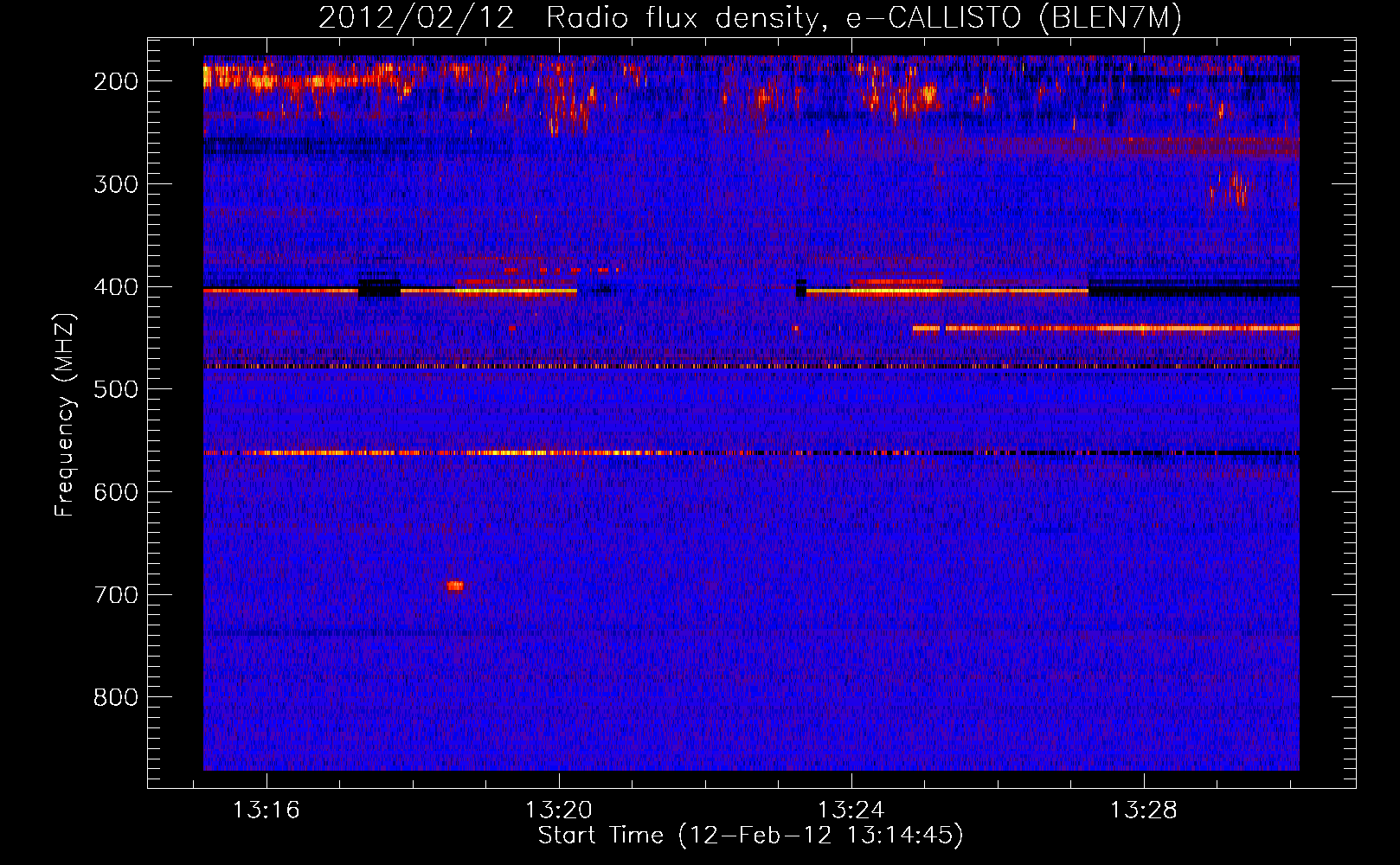Click the bright burst spot near 700 MHz
1400x865 pixels.
click(455, 586)
